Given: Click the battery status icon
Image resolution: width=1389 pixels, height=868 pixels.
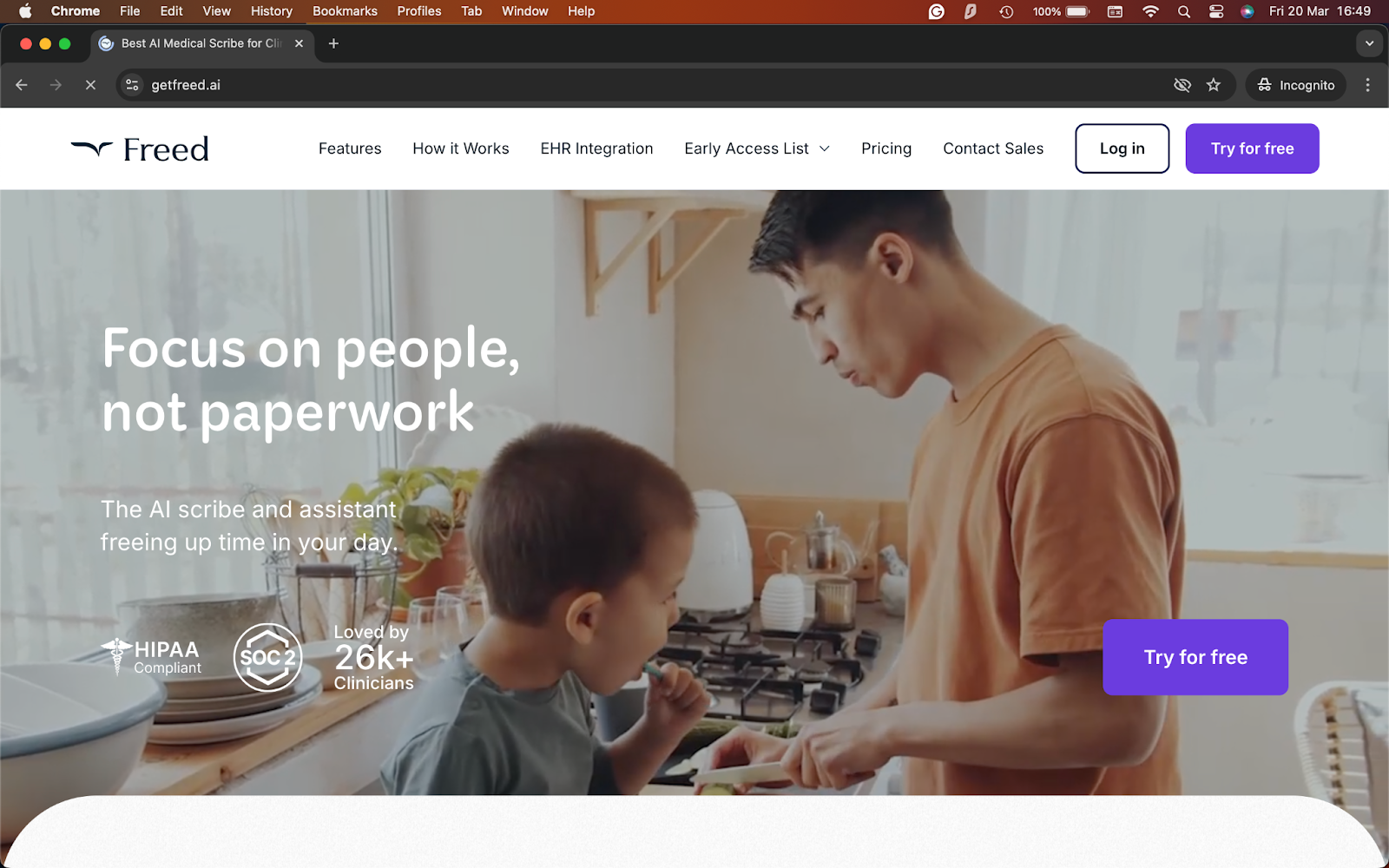Looking at the screenshot, I should (x=1061, y=11).
